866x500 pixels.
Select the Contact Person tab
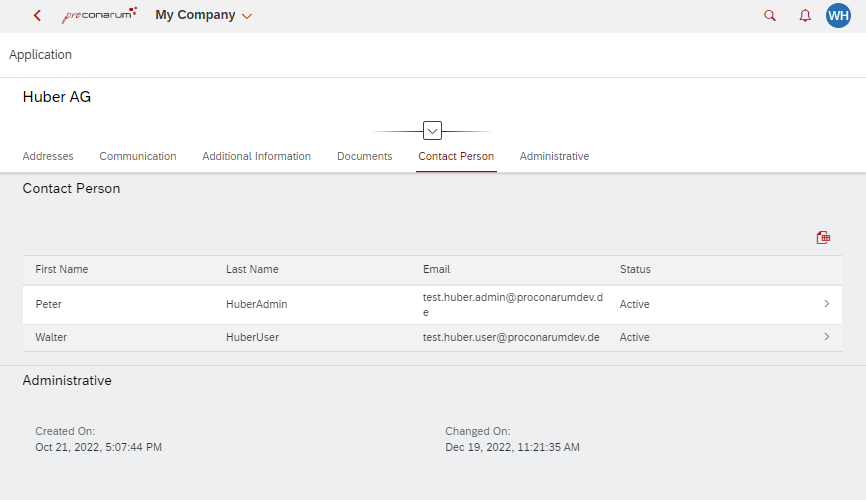(x=456, y=156)
